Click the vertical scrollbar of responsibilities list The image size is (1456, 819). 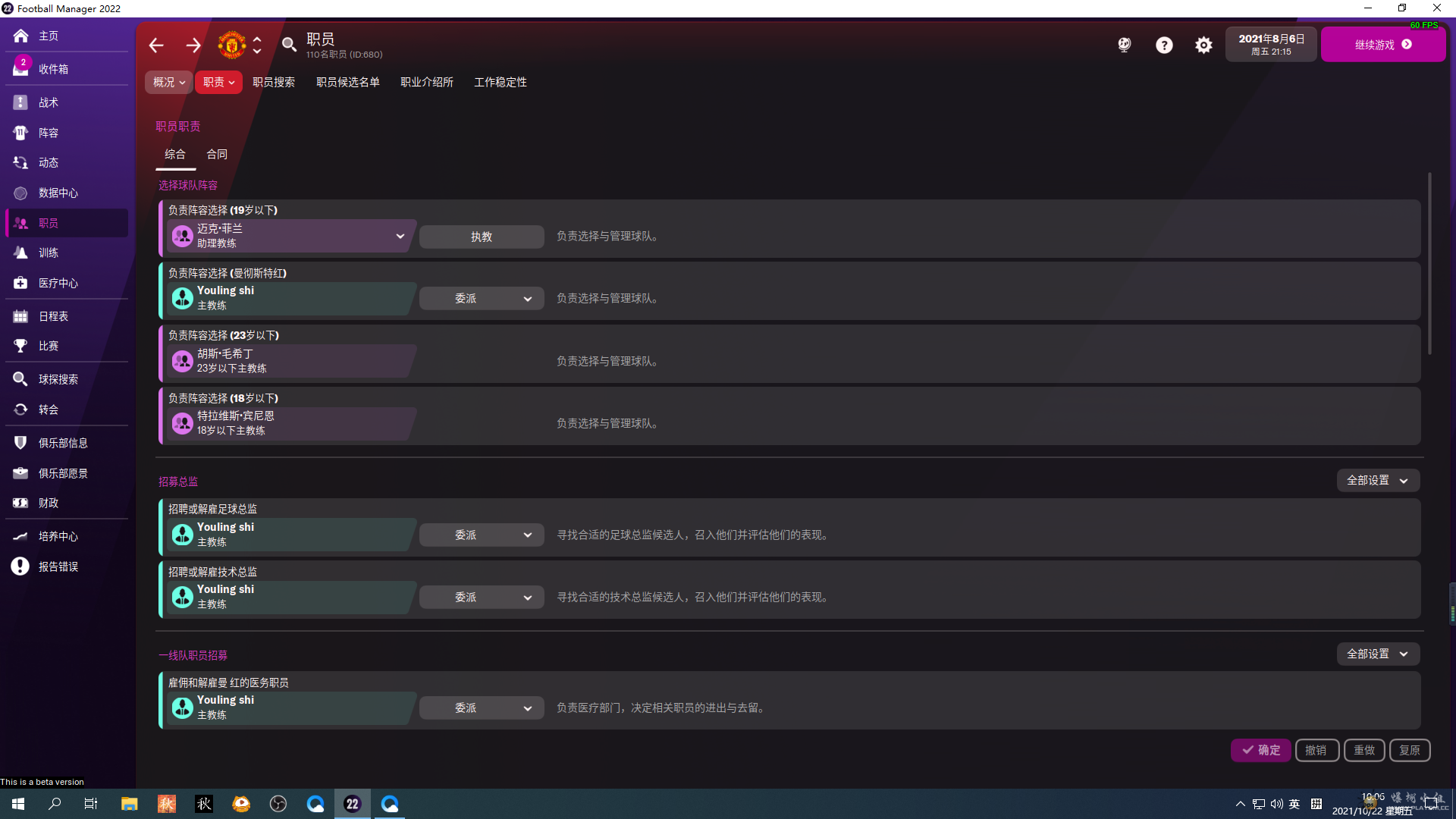click(1429, 263)
